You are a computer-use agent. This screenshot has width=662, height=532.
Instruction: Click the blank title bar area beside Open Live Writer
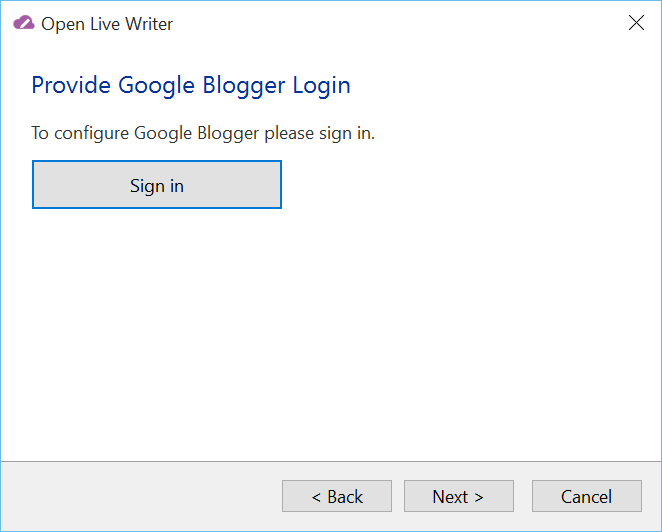[399, 23]
